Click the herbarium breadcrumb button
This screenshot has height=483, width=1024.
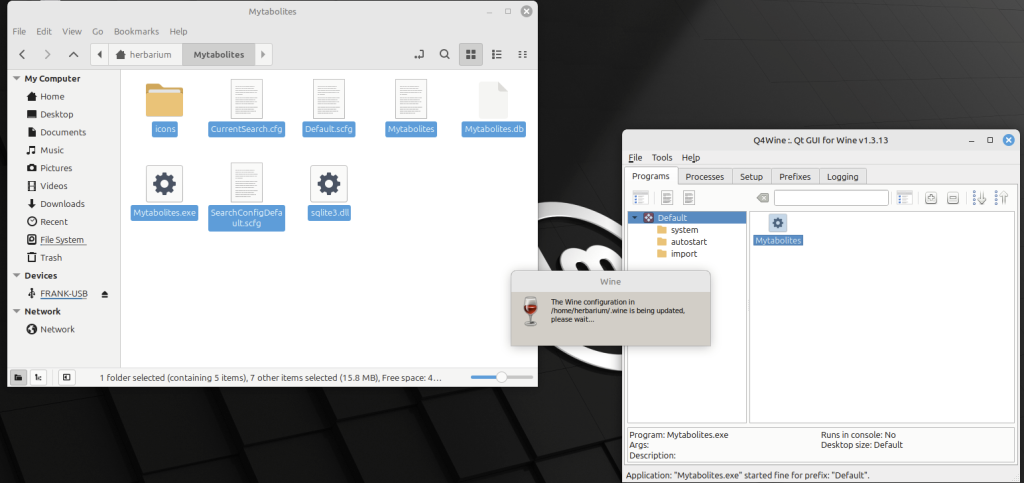(139, 54)
